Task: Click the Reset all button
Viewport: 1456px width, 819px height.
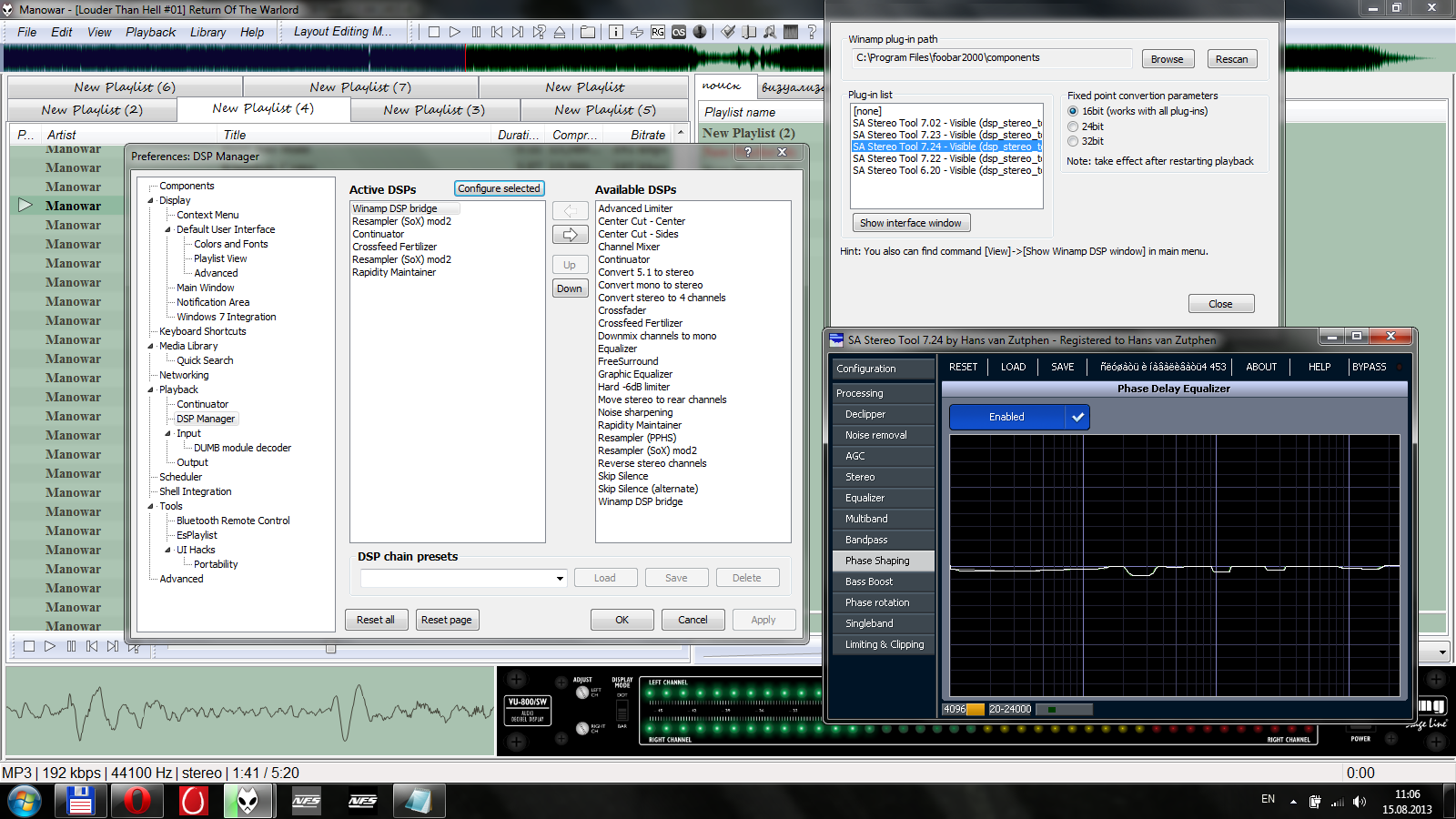Action: [376, 620]
